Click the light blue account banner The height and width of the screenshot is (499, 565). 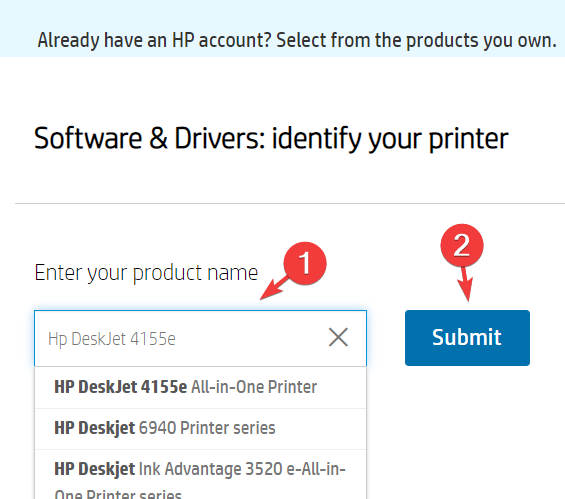coord(282,28)
